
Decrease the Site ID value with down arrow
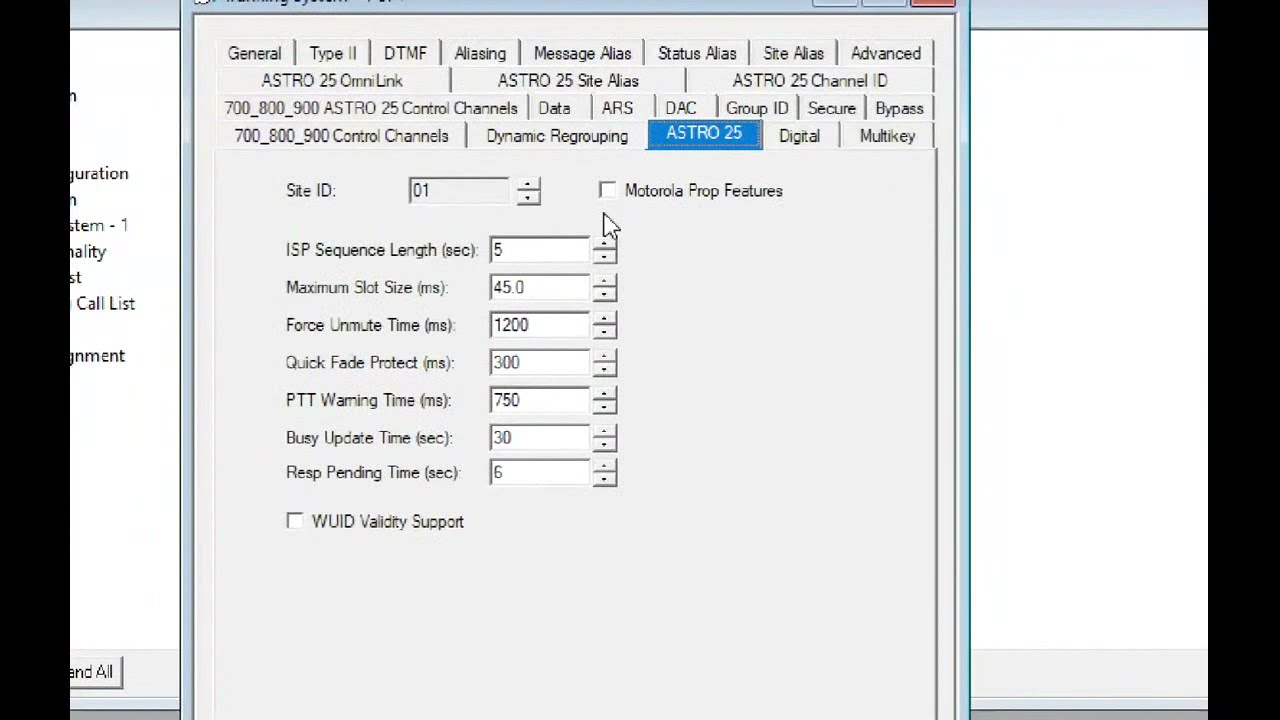click(528, 197)
